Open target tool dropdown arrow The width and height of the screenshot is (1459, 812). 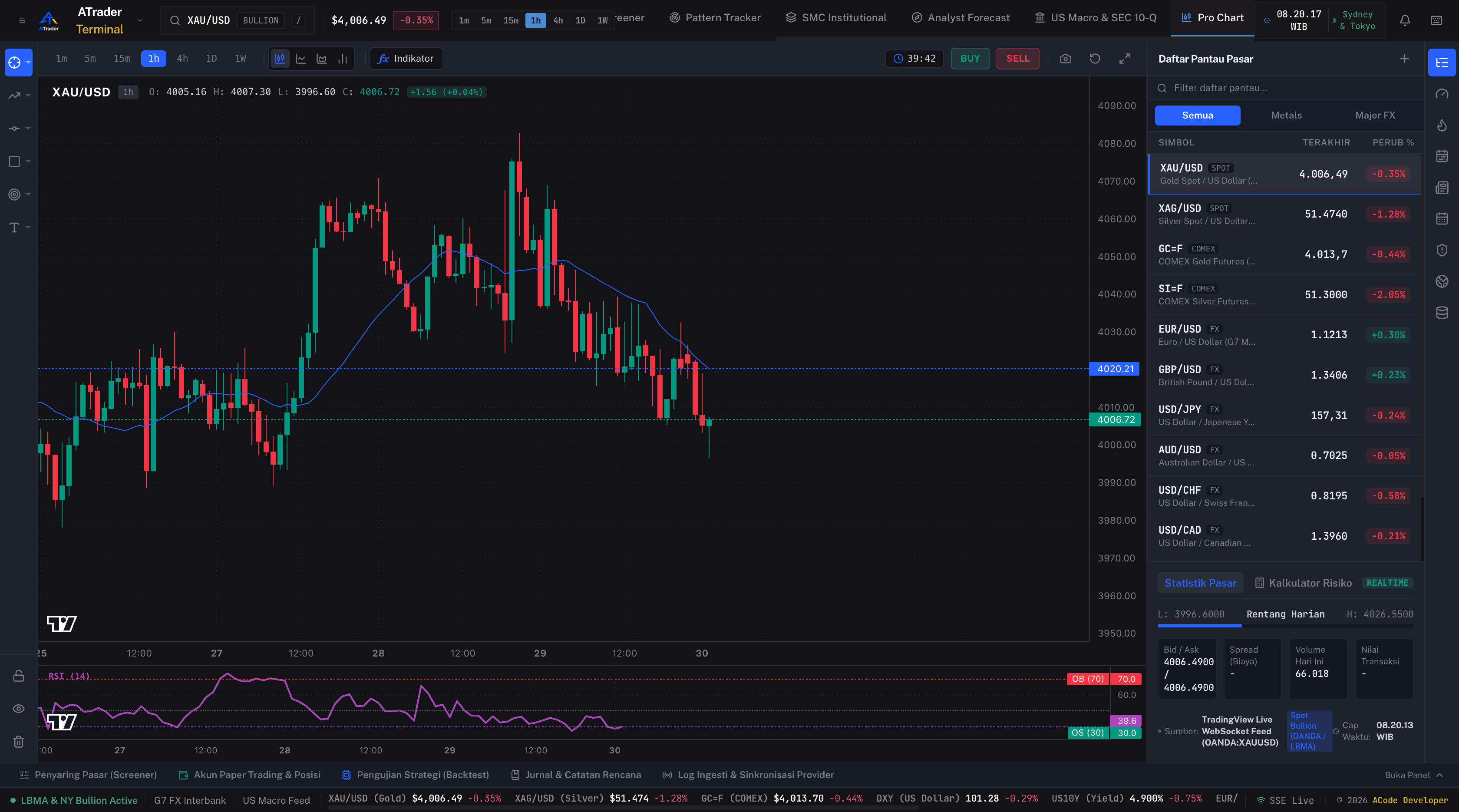click(28, 194)
